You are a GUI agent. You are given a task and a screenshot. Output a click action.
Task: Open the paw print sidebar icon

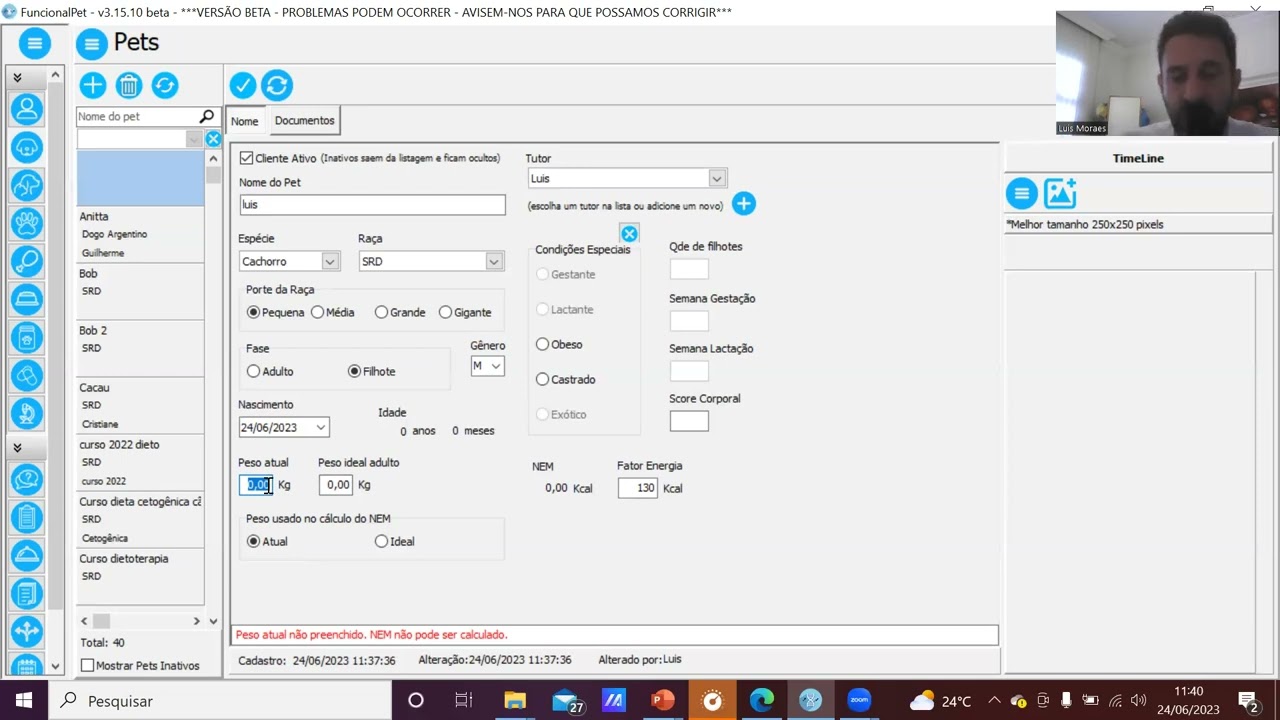pos(27,223)
